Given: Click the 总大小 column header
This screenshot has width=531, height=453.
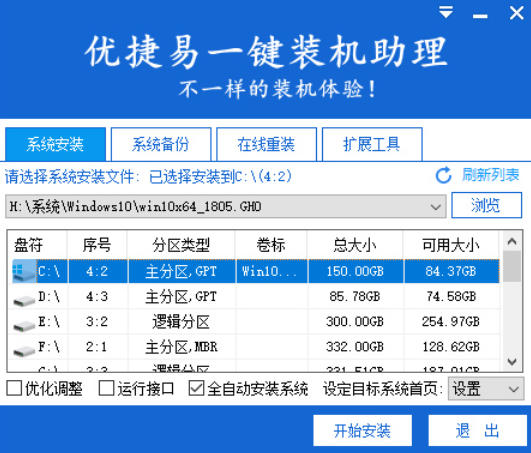Looking at the screenshot, I should coord(355,245).
